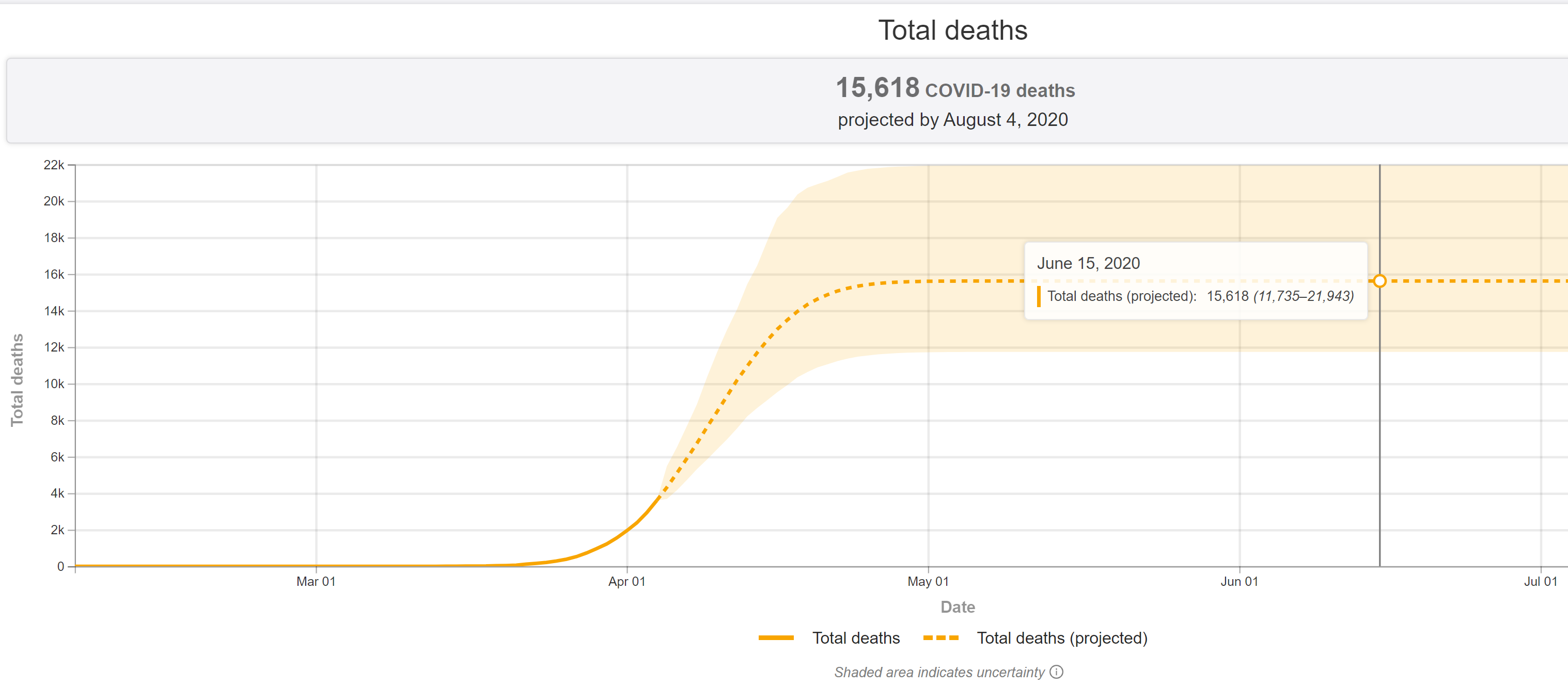The image size is (1568, 686).
Task: Click the vertical 'Total deaths' axis title
Action: (x=17, y=380)
